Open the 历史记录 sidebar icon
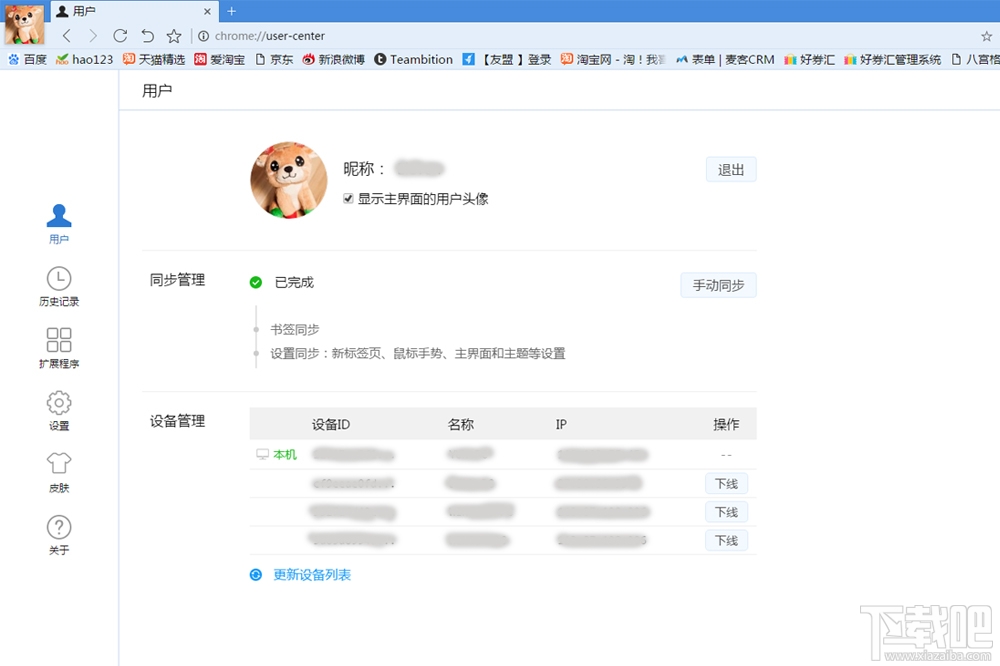This screenshot has width=1000, height=666. [58, 285]
